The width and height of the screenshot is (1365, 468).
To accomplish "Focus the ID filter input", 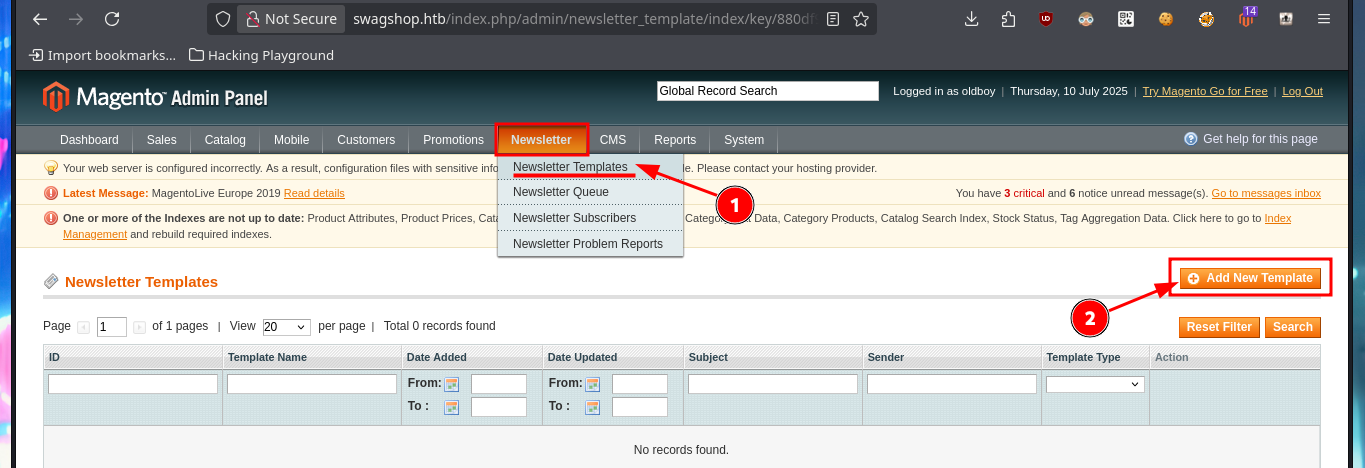I will tap(133, 384).
